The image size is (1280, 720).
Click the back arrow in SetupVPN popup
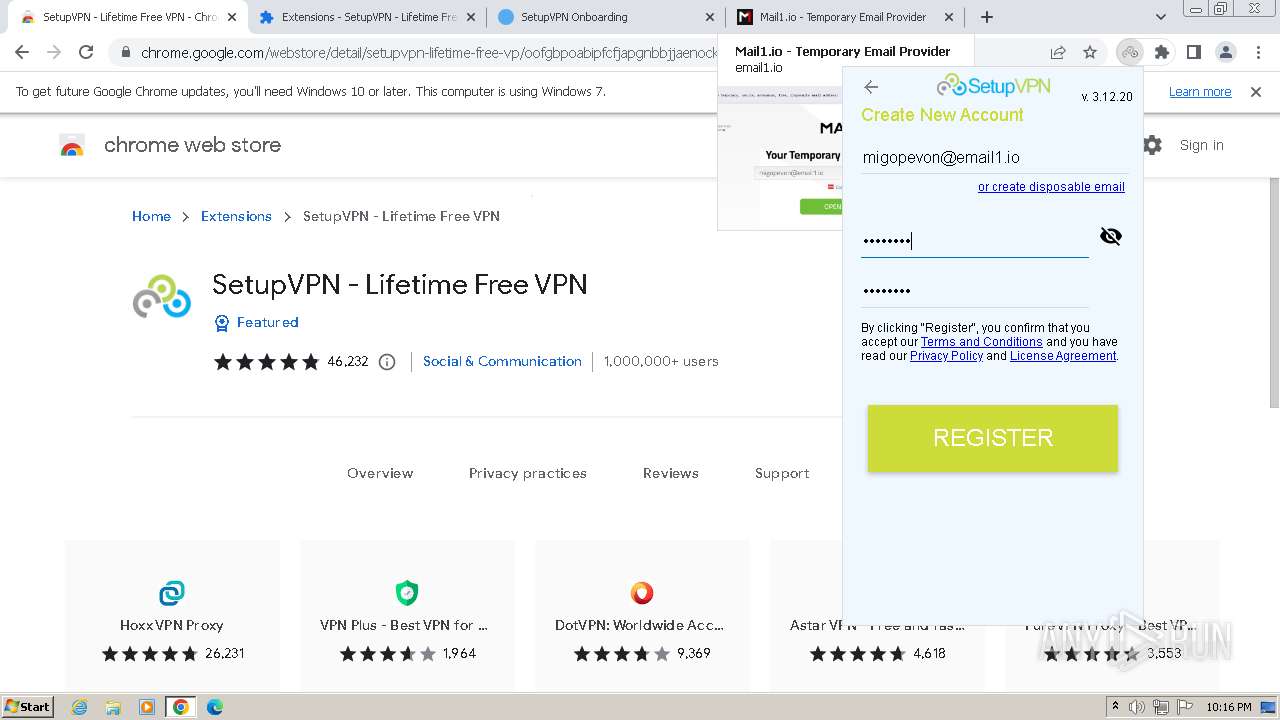[x=871, y=87]
